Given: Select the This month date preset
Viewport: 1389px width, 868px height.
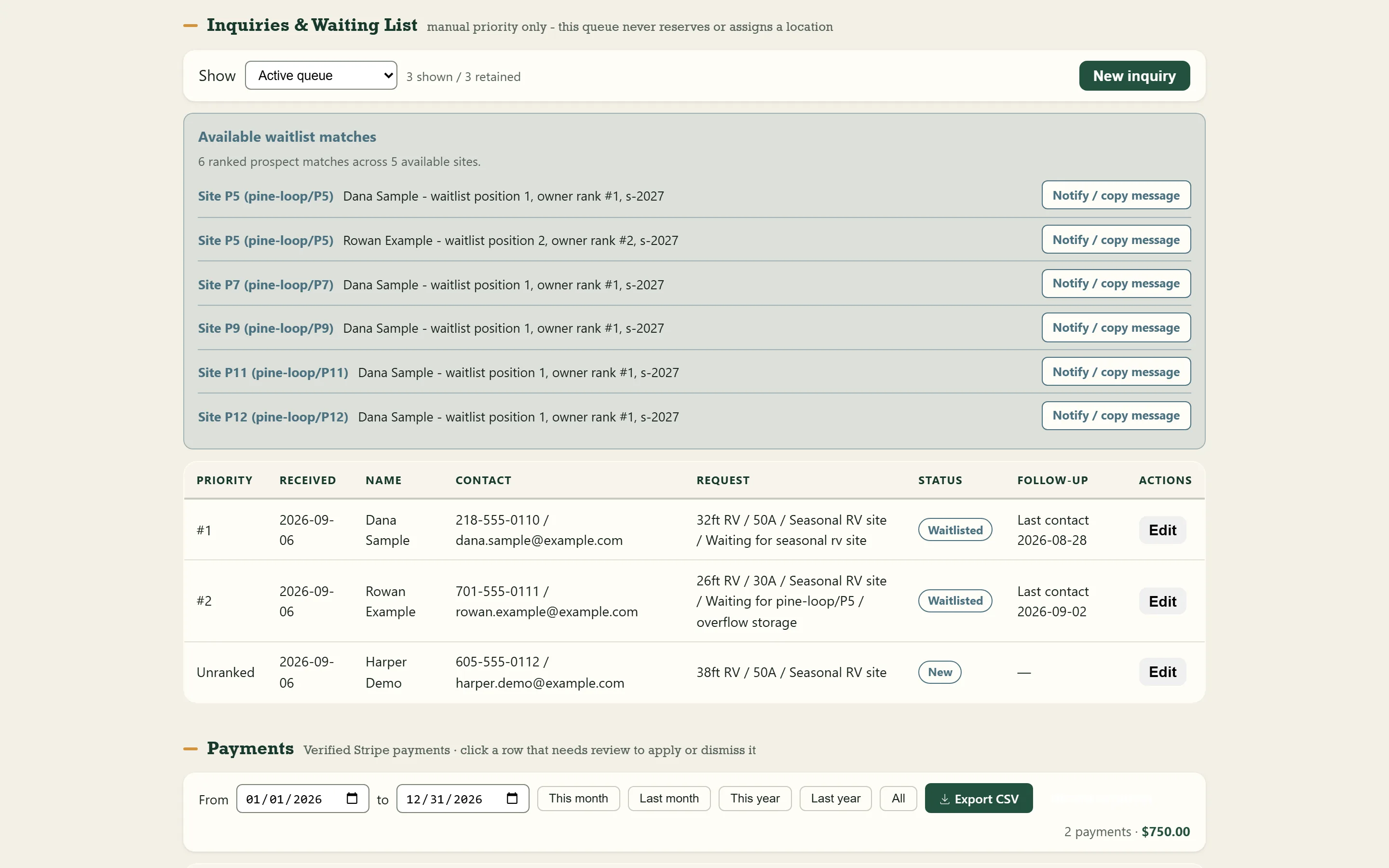Looking at the screenshot, I should pyautogui.click(x=578, y=799).
